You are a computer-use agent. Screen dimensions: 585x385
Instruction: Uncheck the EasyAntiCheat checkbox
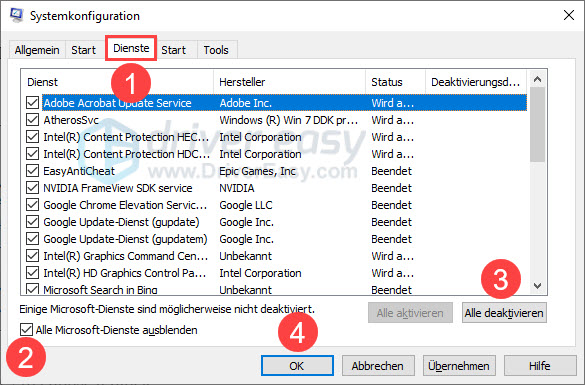coord(32,171)
